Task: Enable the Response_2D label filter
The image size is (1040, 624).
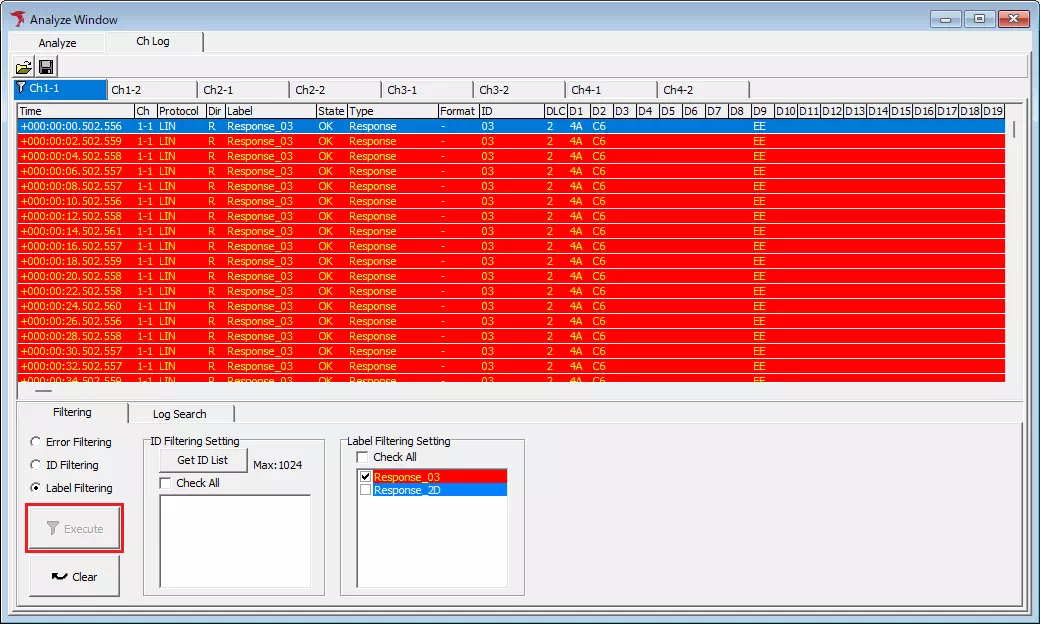Action: (365, 490)
